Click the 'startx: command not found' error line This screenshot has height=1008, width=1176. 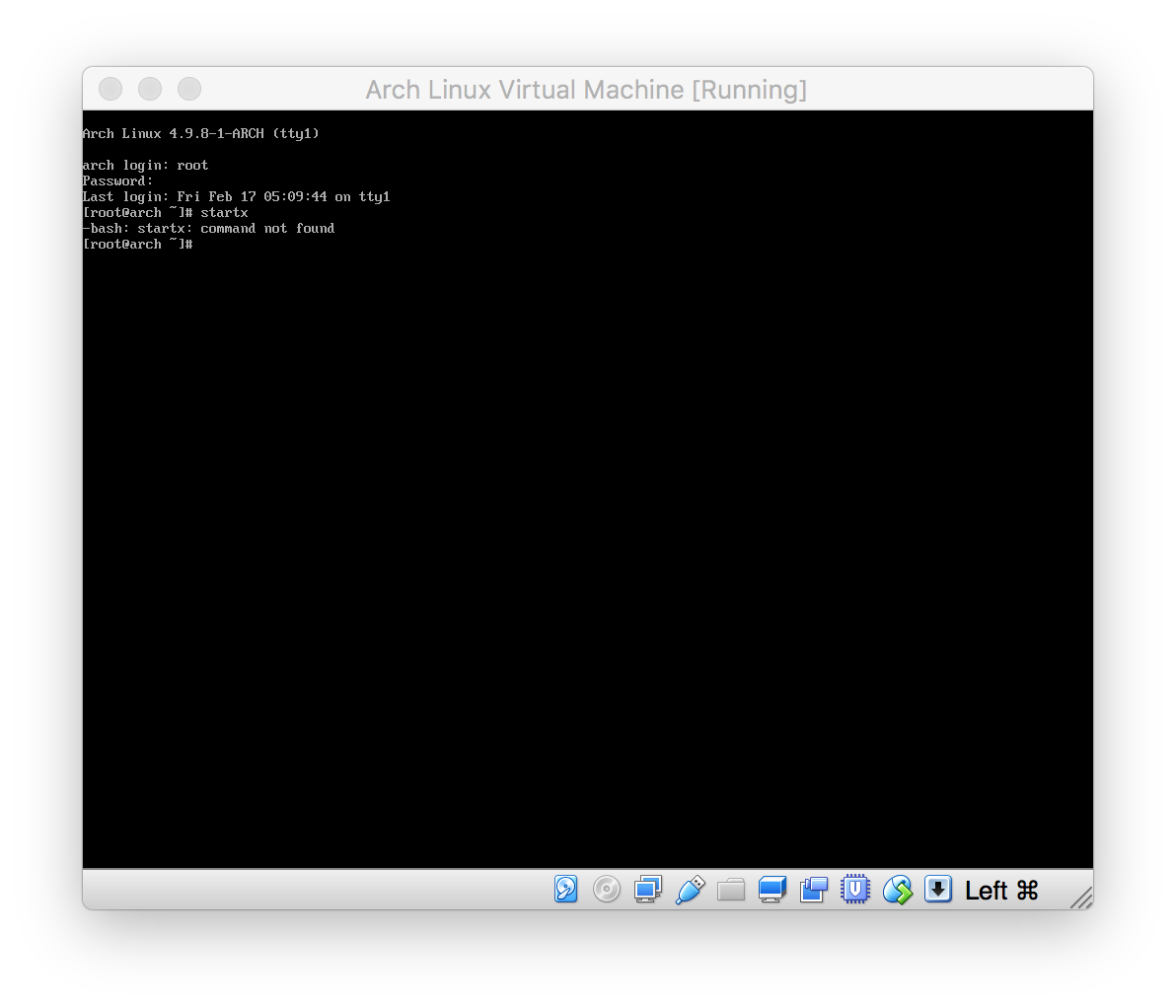[208, 229]
